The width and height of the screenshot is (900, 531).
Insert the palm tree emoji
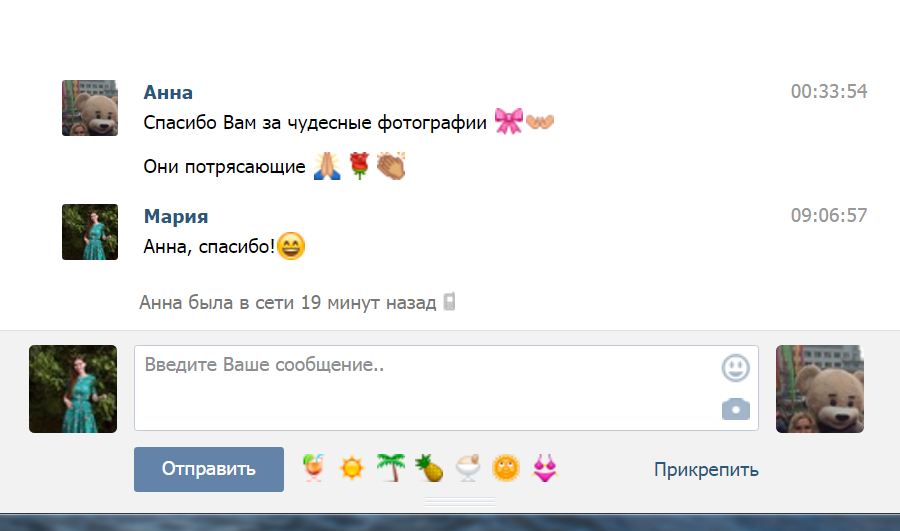pyautogui.click(x=391, y=467)
